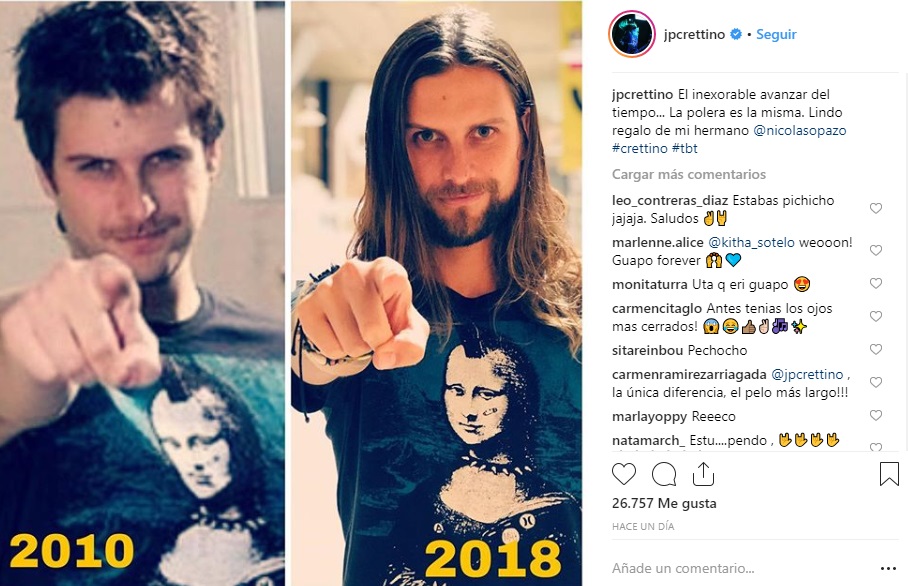908x586 pixels.
Task: Click the jpcrettino profile avatar
Action: [632, 34]
